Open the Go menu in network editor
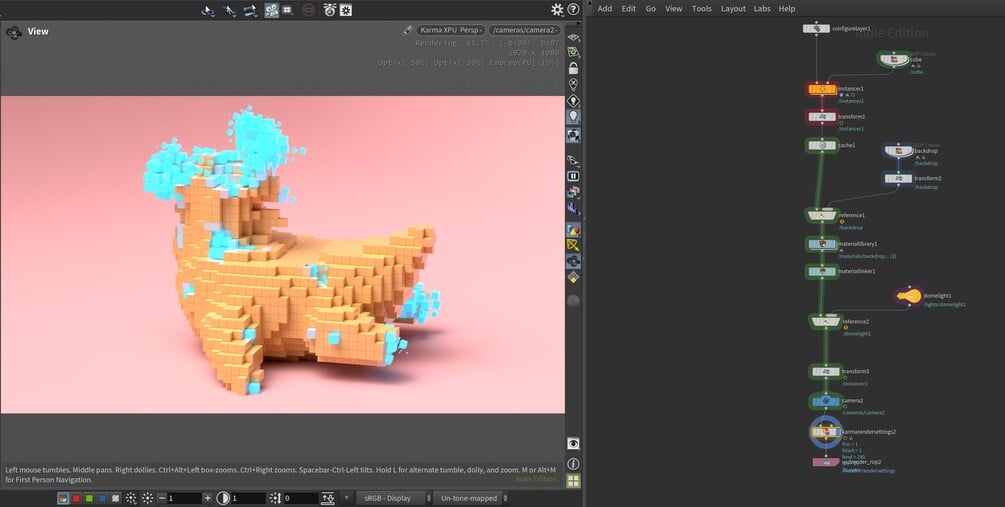Viewport: 1005px width, 507px height. (x=651, y=9)
